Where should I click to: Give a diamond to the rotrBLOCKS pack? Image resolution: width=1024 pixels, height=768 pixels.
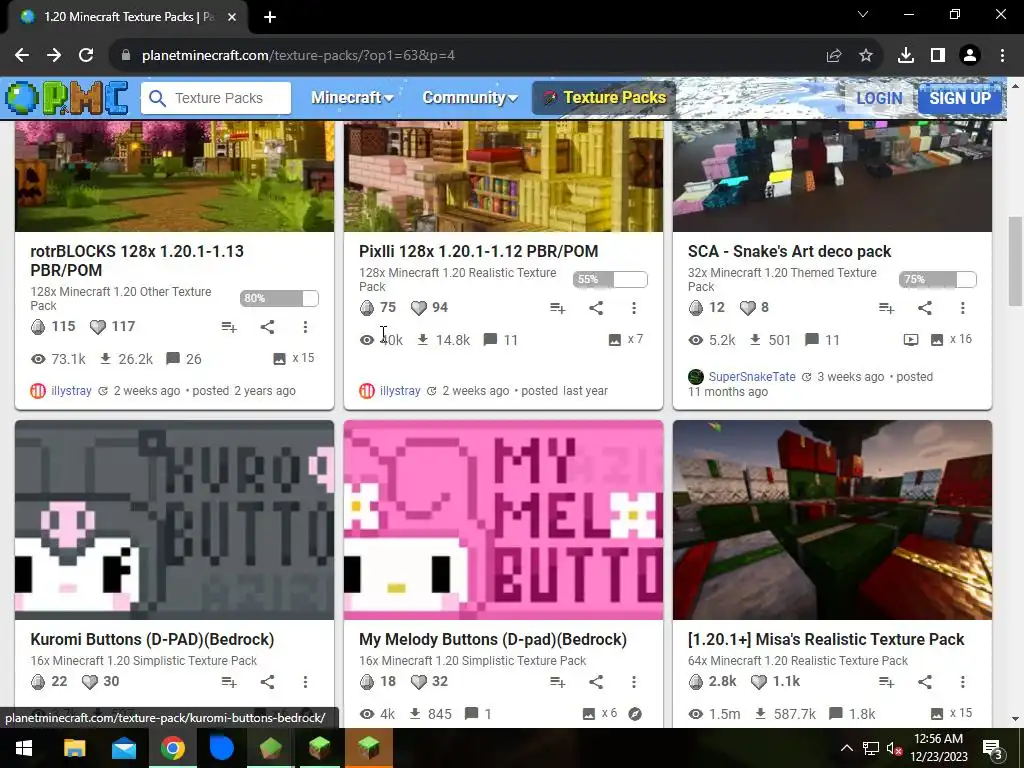pos(38,327)
